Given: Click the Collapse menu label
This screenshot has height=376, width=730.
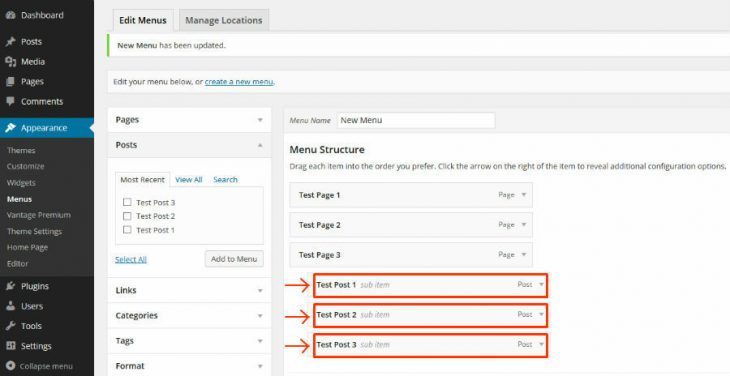Looking at the screenshot, I should pos(46,366).
